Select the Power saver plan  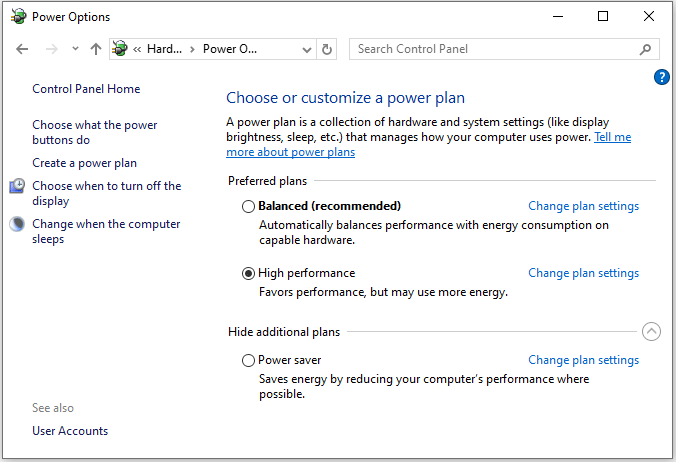coord(249,360)
